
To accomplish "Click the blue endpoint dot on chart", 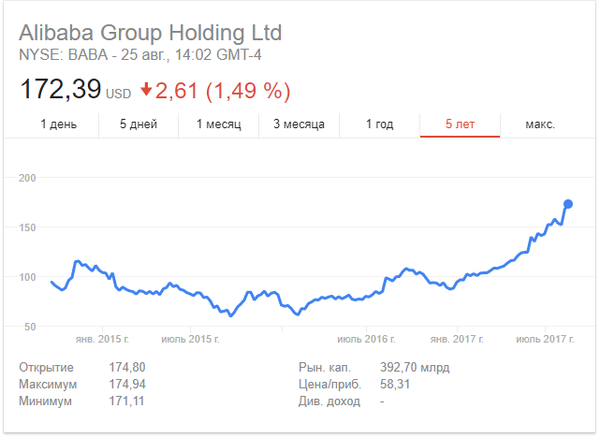I will 568,204.
